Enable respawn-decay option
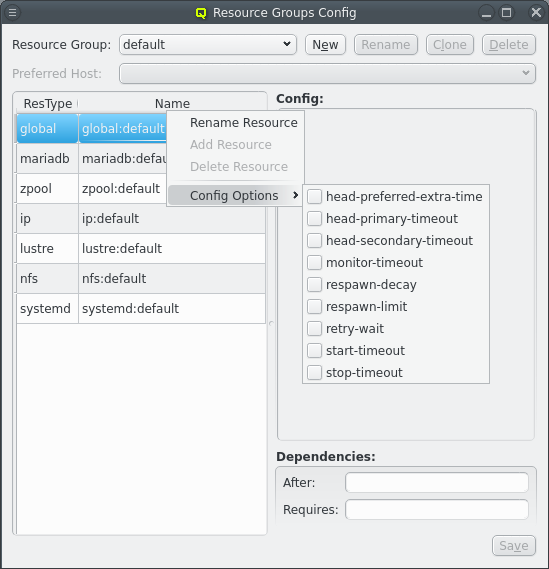 [x=314, y=285]
